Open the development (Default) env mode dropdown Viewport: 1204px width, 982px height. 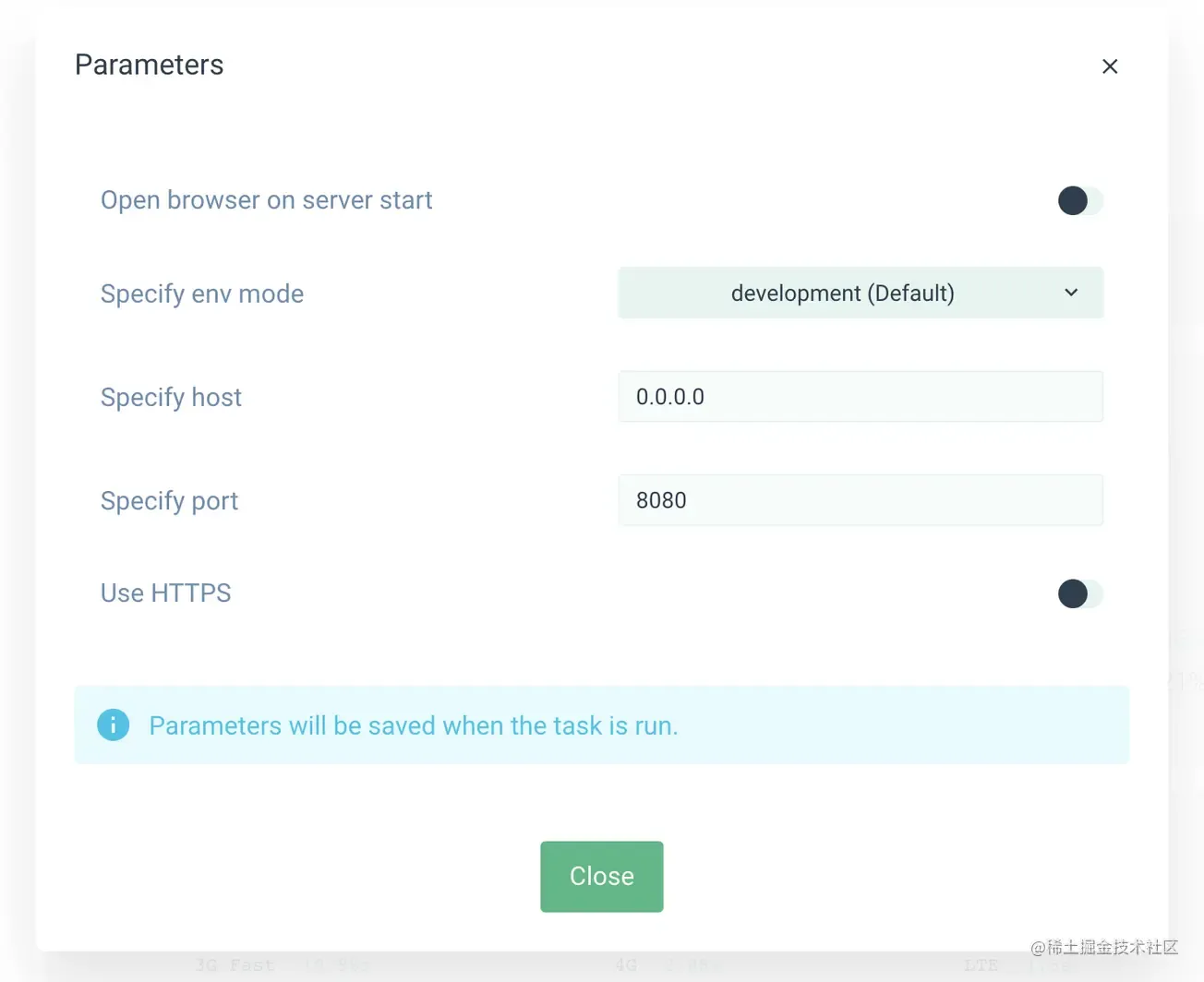point(842,293)
